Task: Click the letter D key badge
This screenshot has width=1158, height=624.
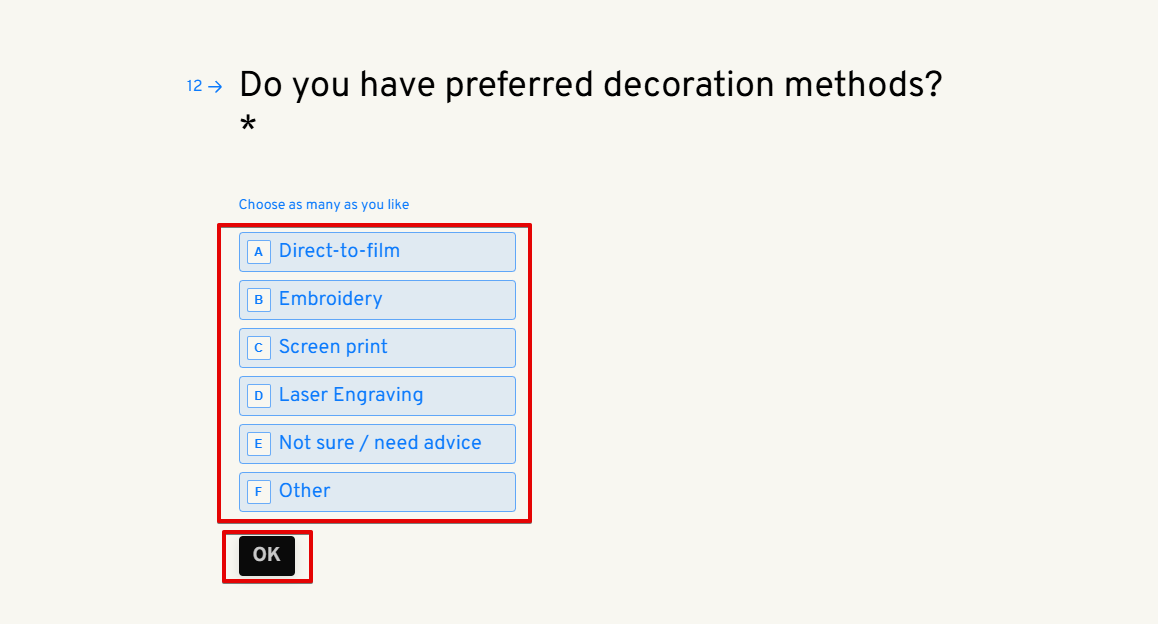Action: click(x=259, y=396)
